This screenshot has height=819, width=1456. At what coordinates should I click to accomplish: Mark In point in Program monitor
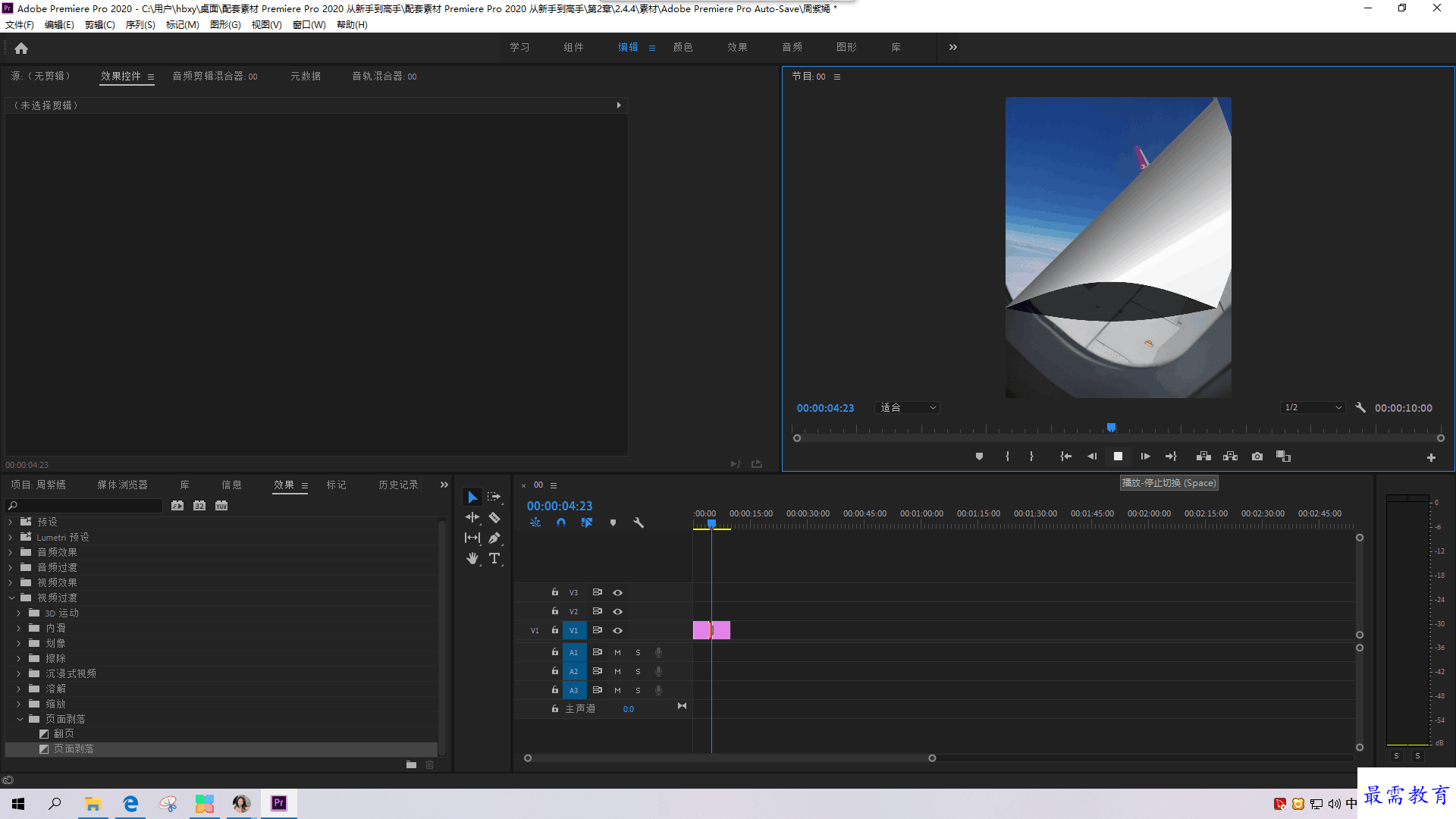[x=1007, y=457]
